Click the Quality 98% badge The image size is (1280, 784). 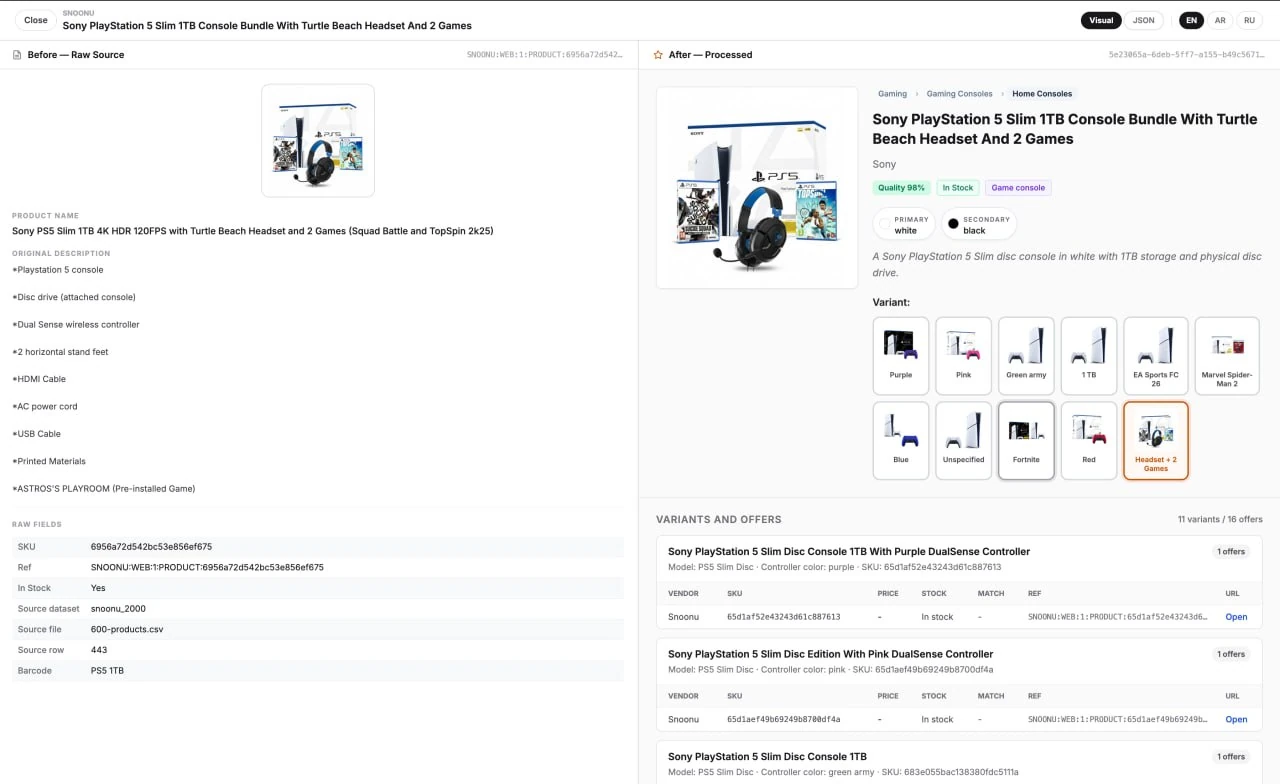coord(901,188)
